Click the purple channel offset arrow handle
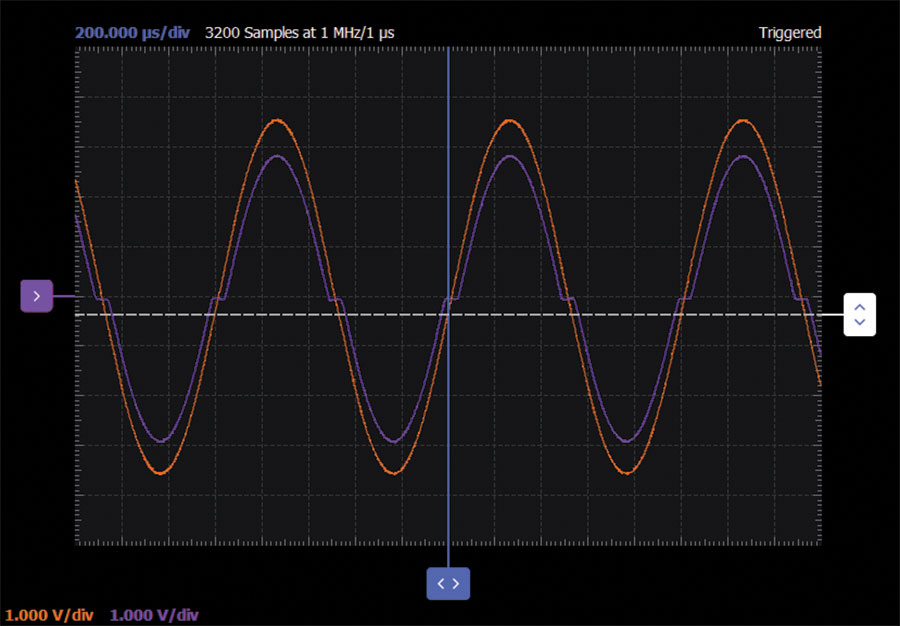Viewport: 900px width, 626px height. 37,296
